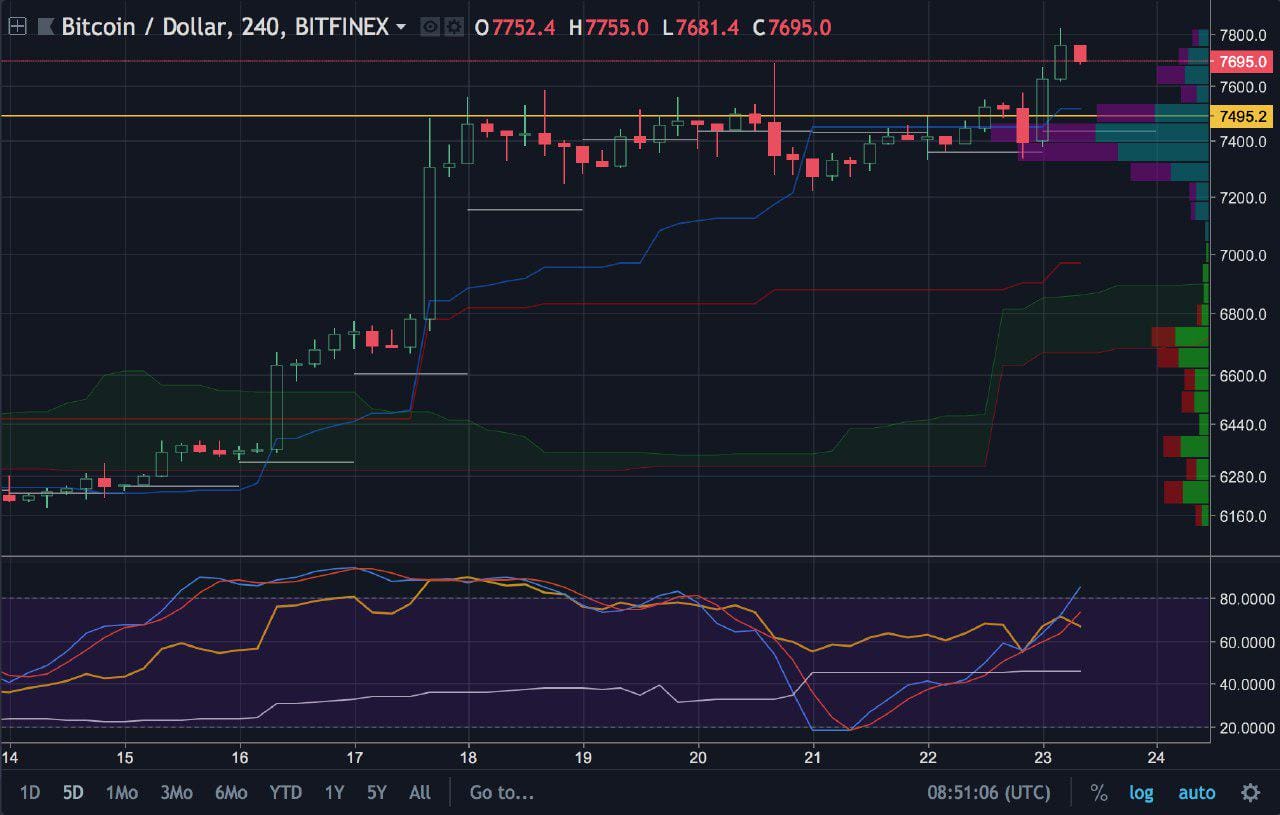Select the 1Mo time range
1280x815 pixels.
click(x=121, y=793)
